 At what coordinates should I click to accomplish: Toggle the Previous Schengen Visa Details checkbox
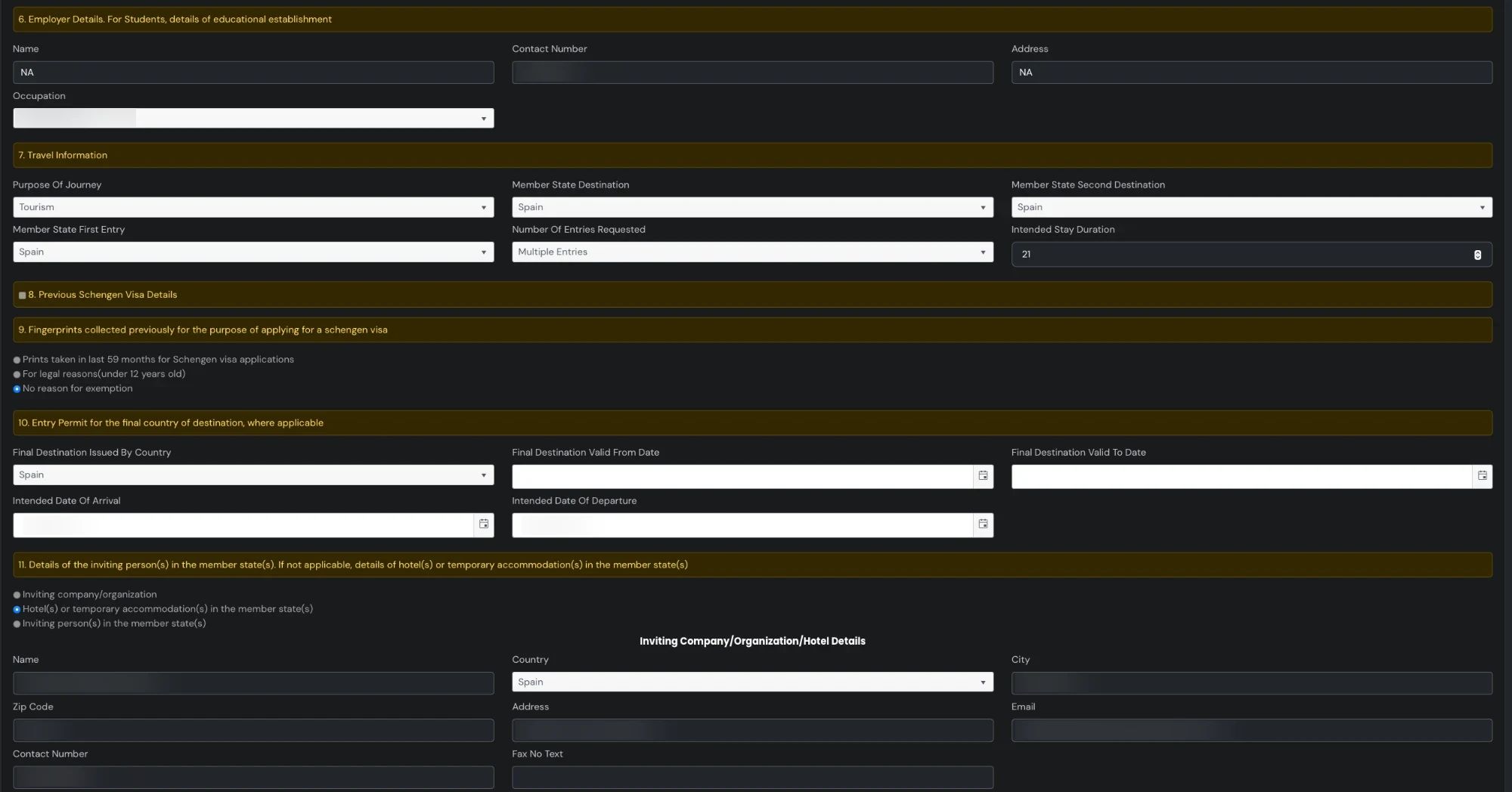pyautogui.click(x=22, y=295)
